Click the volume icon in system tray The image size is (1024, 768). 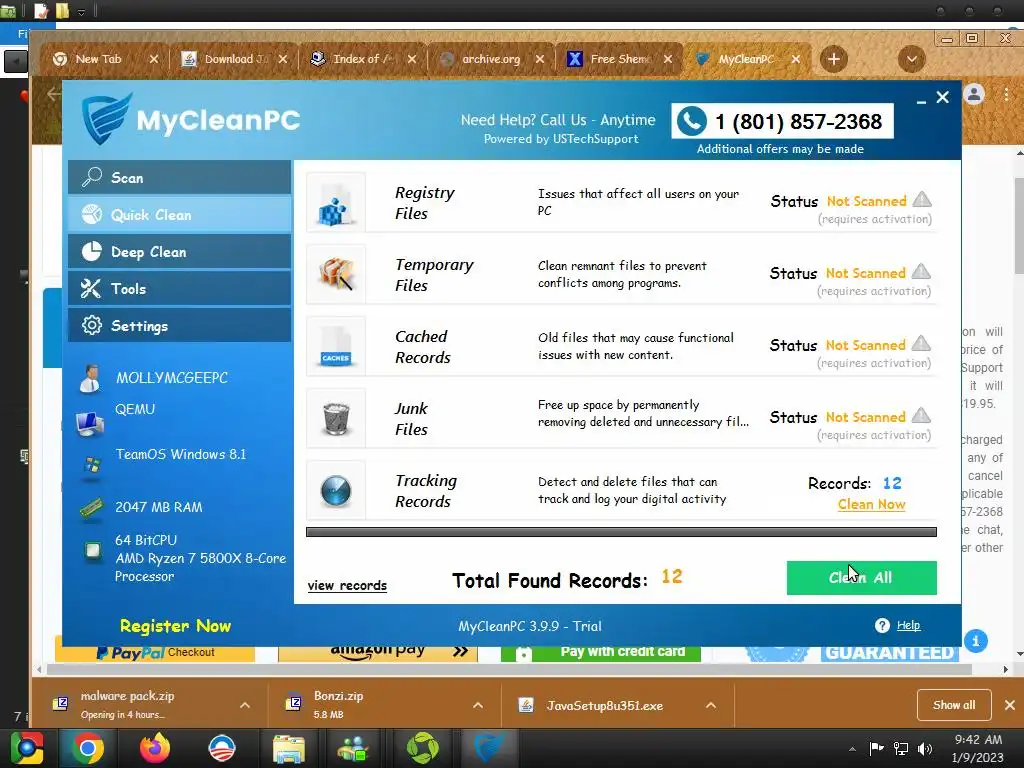925,749
